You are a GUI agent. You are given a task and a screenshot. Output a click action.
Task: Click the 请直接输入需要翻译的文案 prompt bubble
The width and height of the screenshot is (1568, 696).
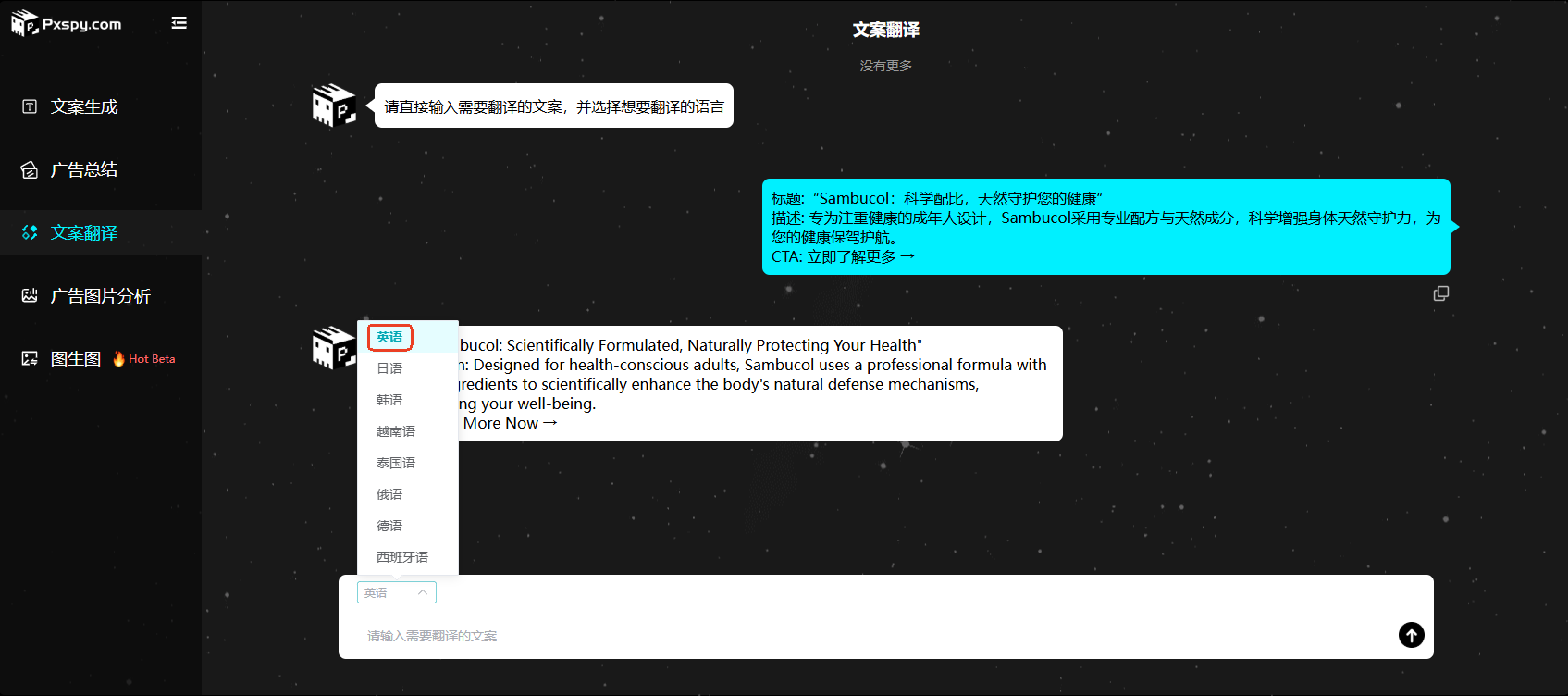(x=554, y=106)
